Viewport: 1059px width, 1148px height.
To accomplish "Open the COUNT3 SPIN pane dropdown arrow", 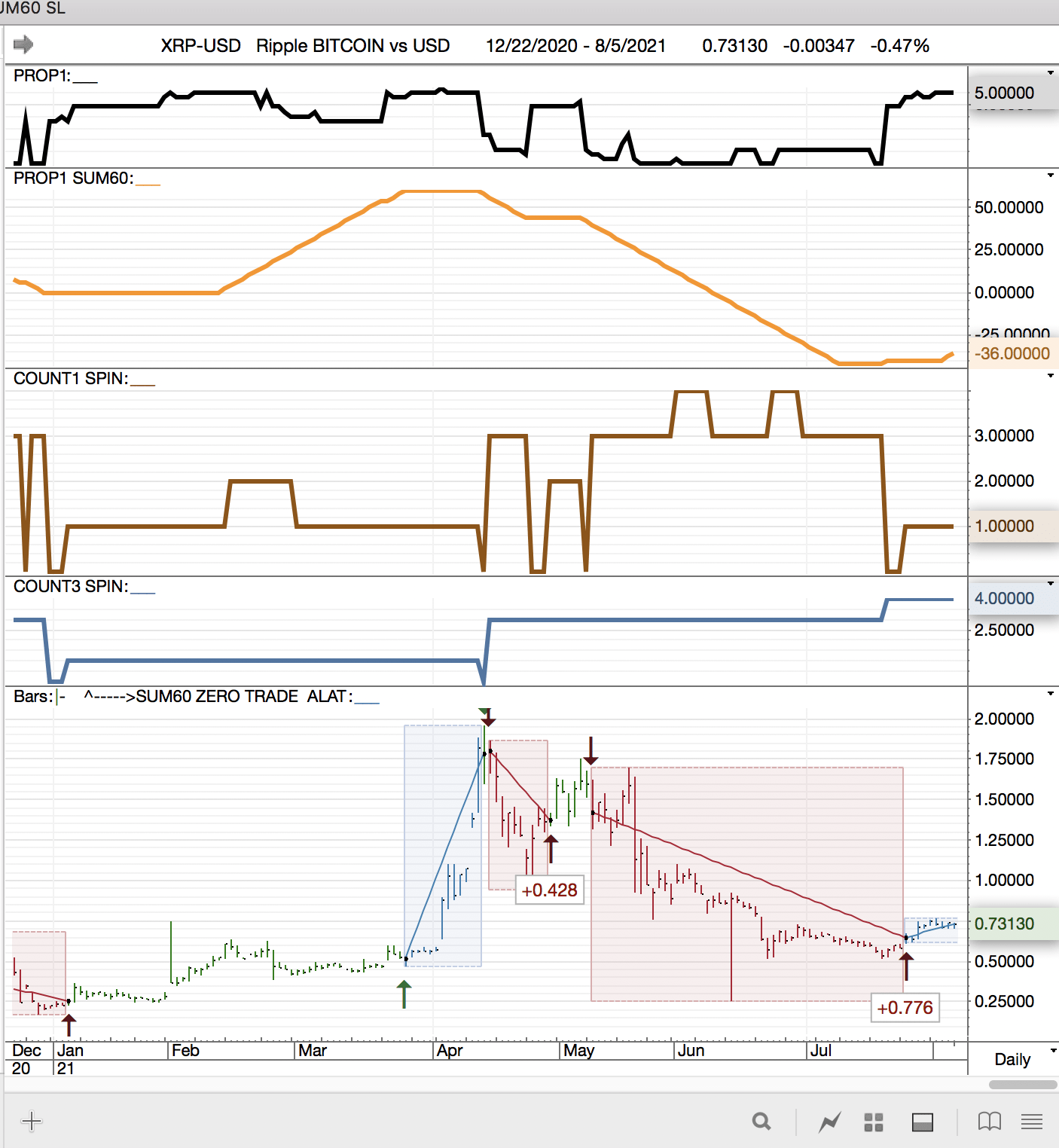I will point(1051,584).
